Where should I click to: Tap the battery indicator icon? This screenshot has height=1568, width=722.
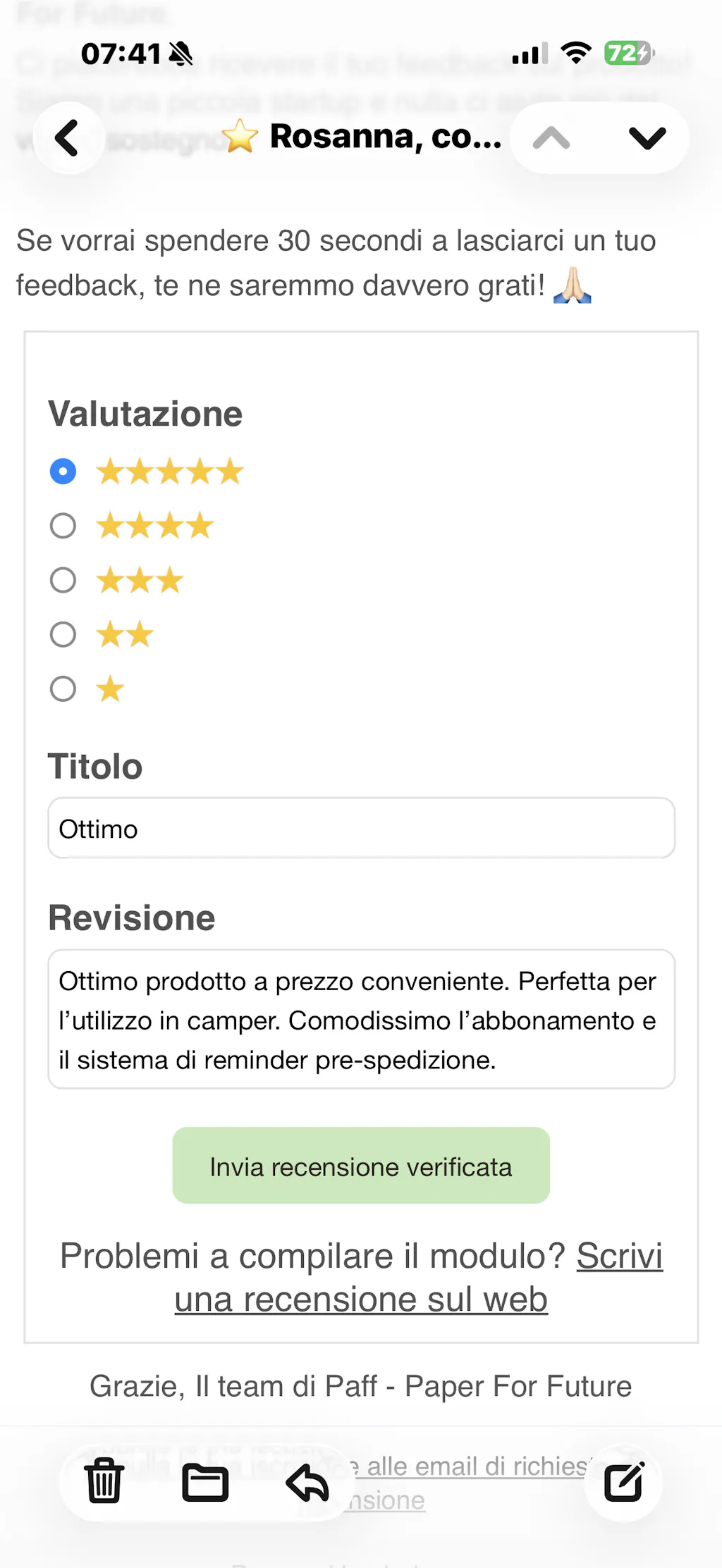click(x=628, y=53)
